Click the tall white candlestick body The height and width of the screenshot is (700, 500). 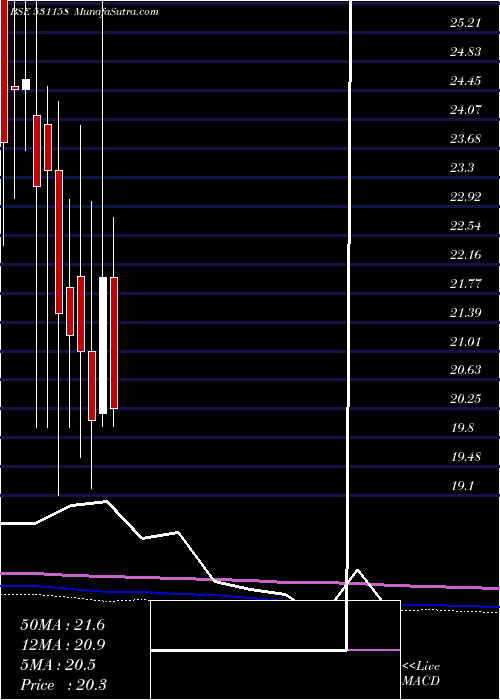103,346
